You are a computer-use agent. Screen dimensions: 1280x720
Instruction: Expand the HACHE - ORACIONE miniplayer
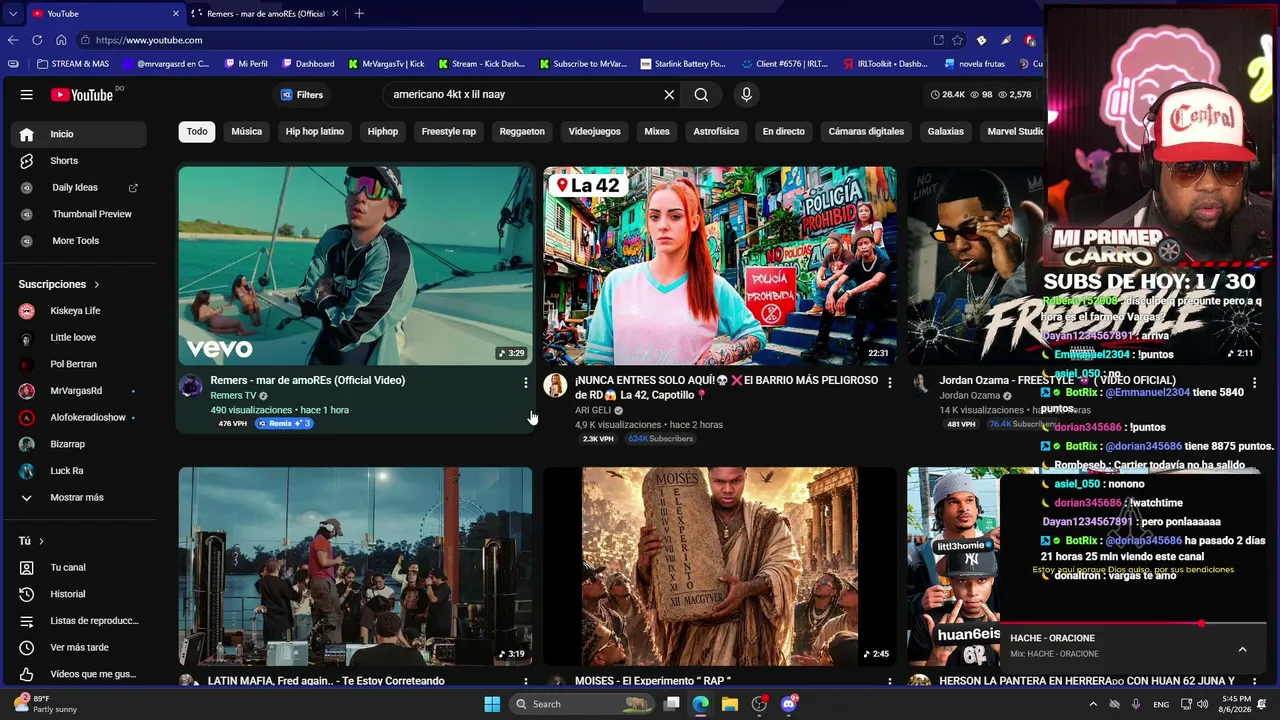(x=1242, y=649)
